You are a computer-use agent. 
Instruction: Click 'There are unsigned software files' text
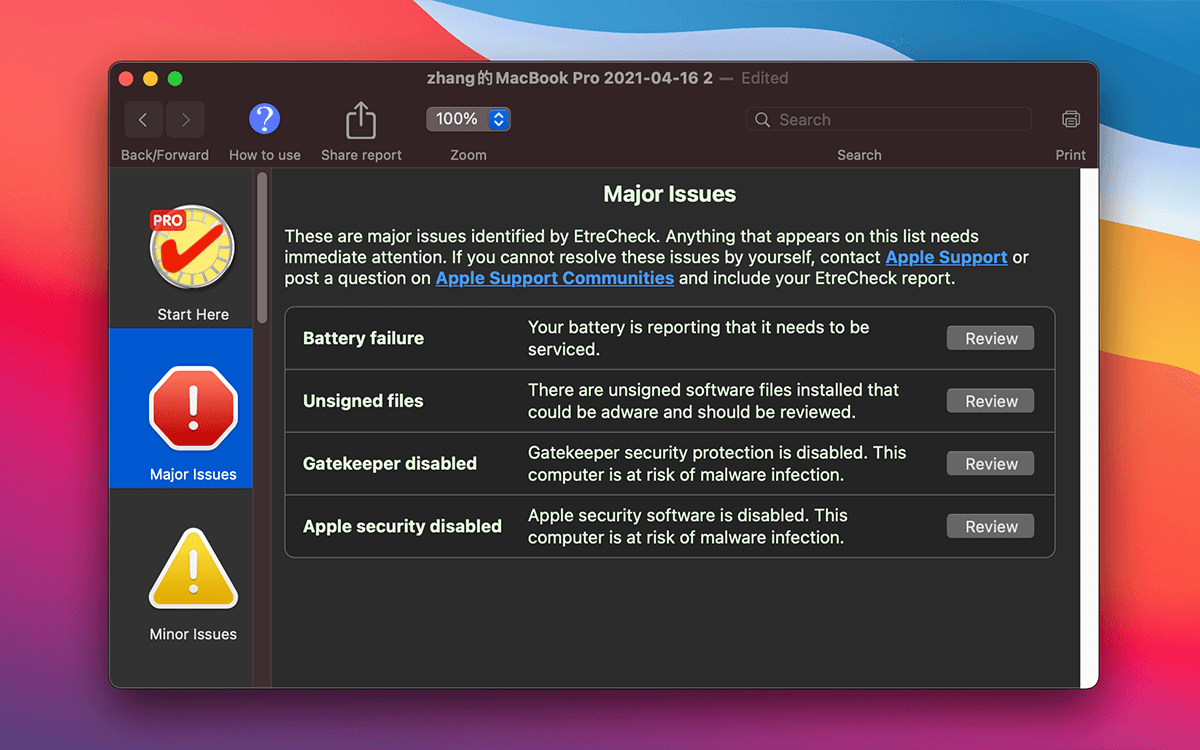coord(713,401)
